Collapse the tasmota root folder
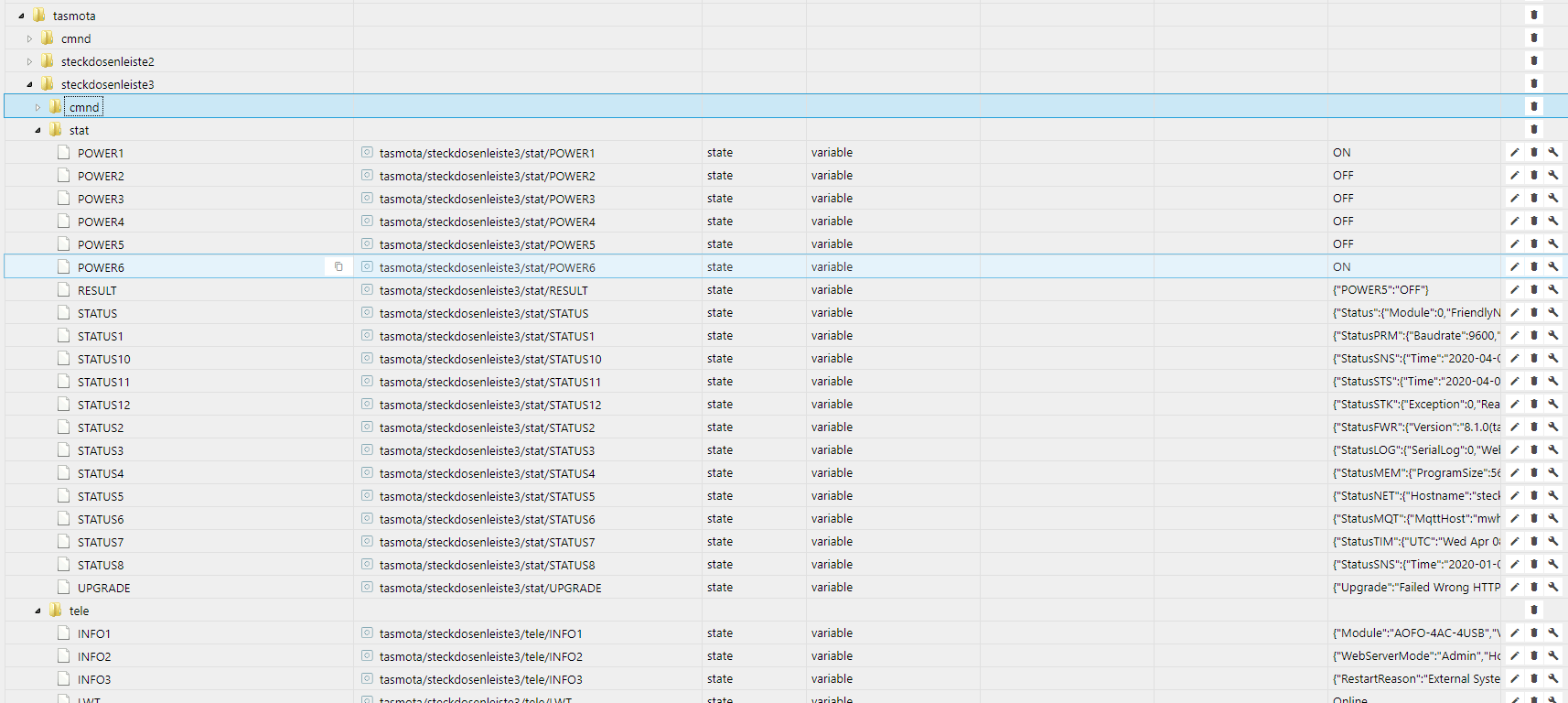This screenshot has width=1568, height=703. tap(21, 16)
